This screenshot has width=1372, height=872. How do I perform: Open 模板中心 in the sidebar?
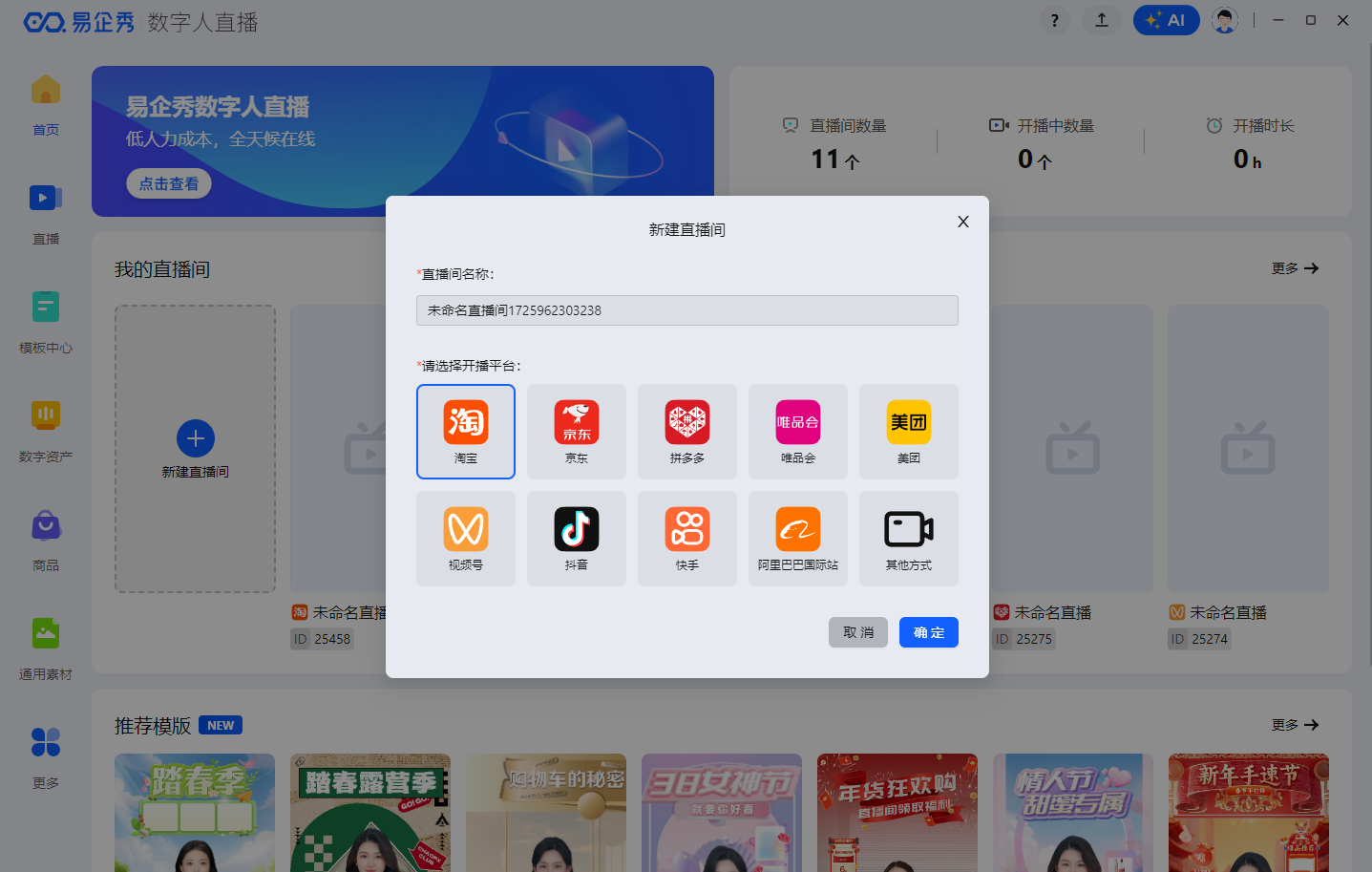(x=46, y=323)
